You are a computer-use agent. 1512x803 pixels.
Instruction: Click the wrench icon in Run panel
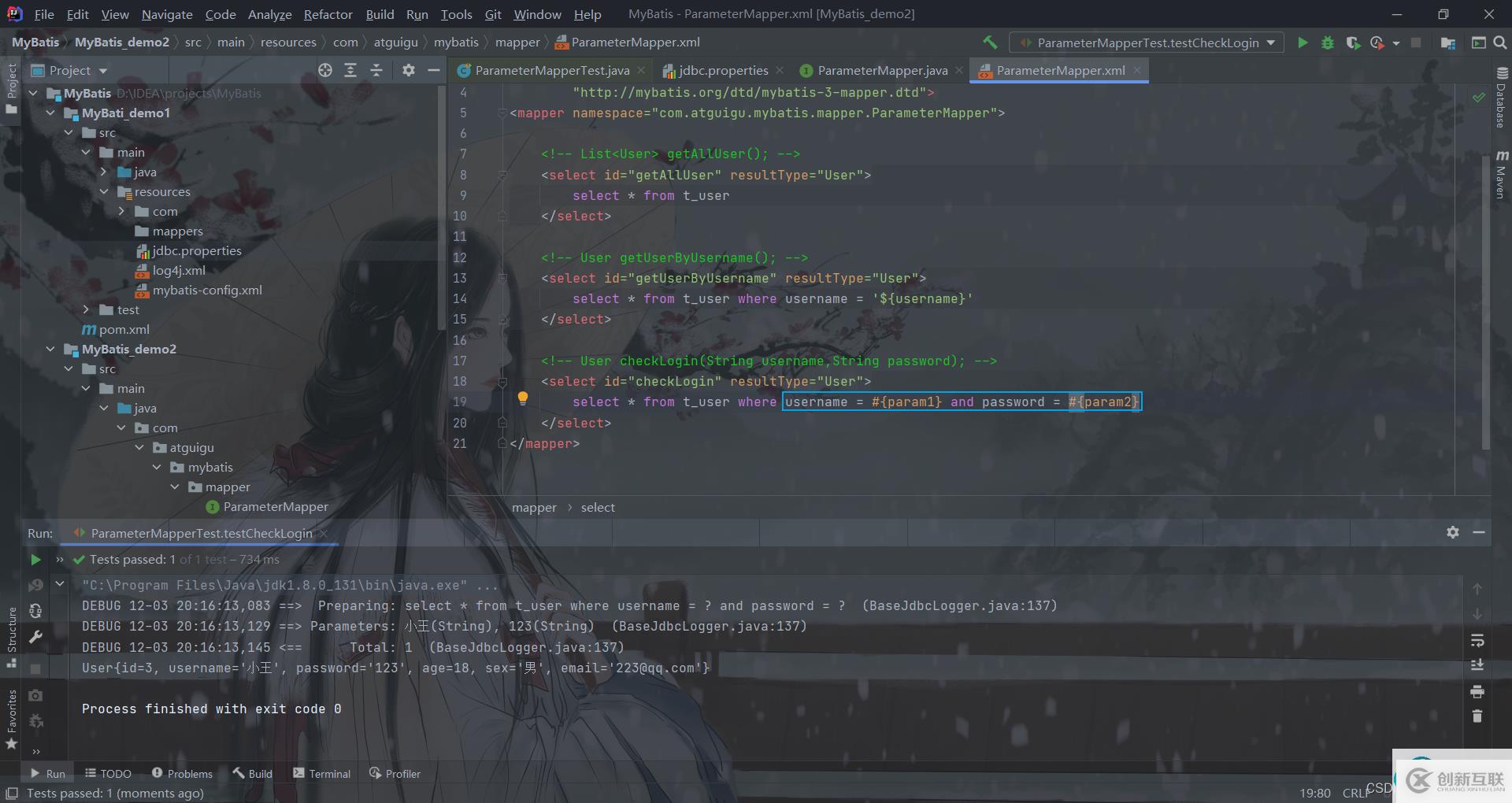[x=35, y=637]
